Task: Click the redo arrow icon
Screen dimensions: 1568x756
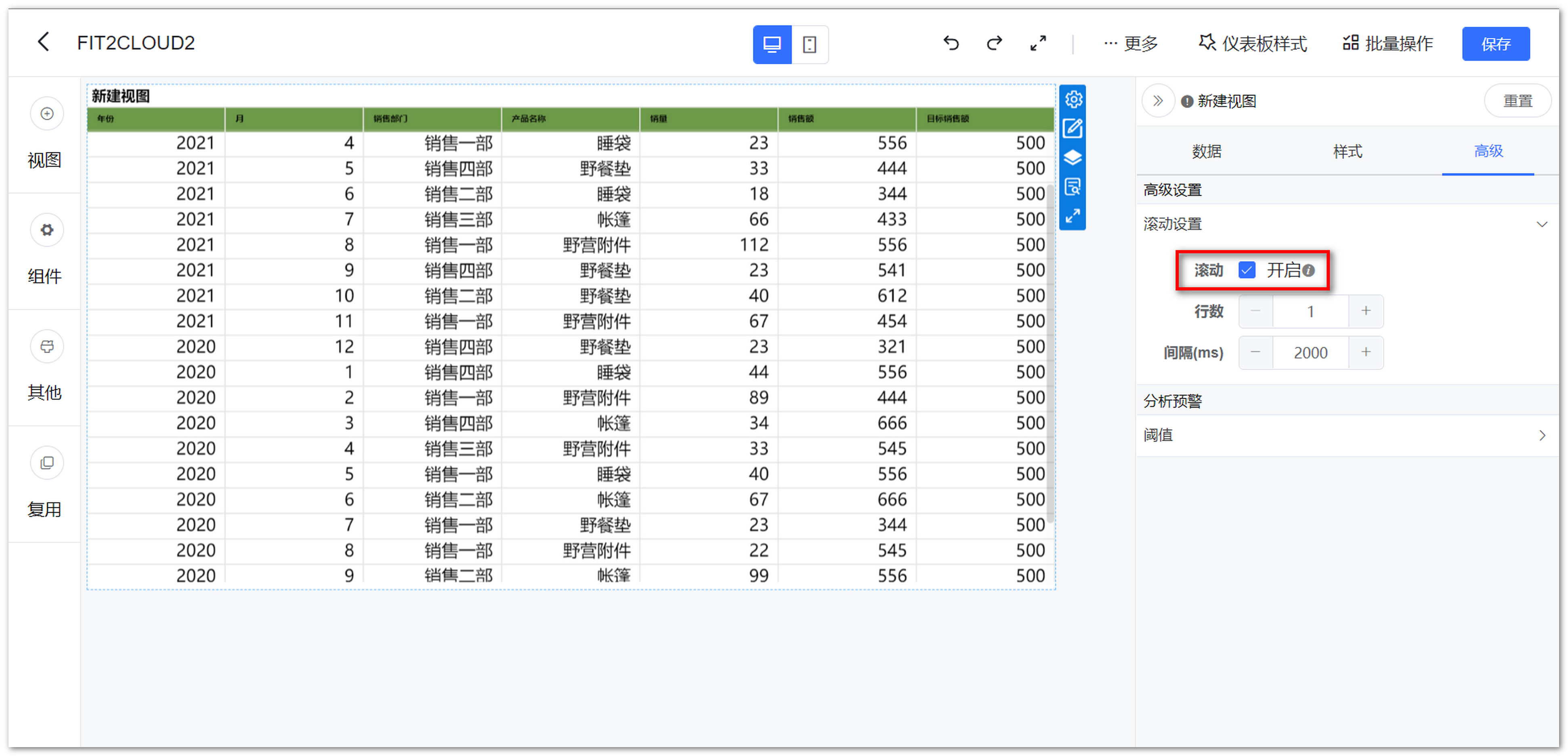Action: pos(994,43)
